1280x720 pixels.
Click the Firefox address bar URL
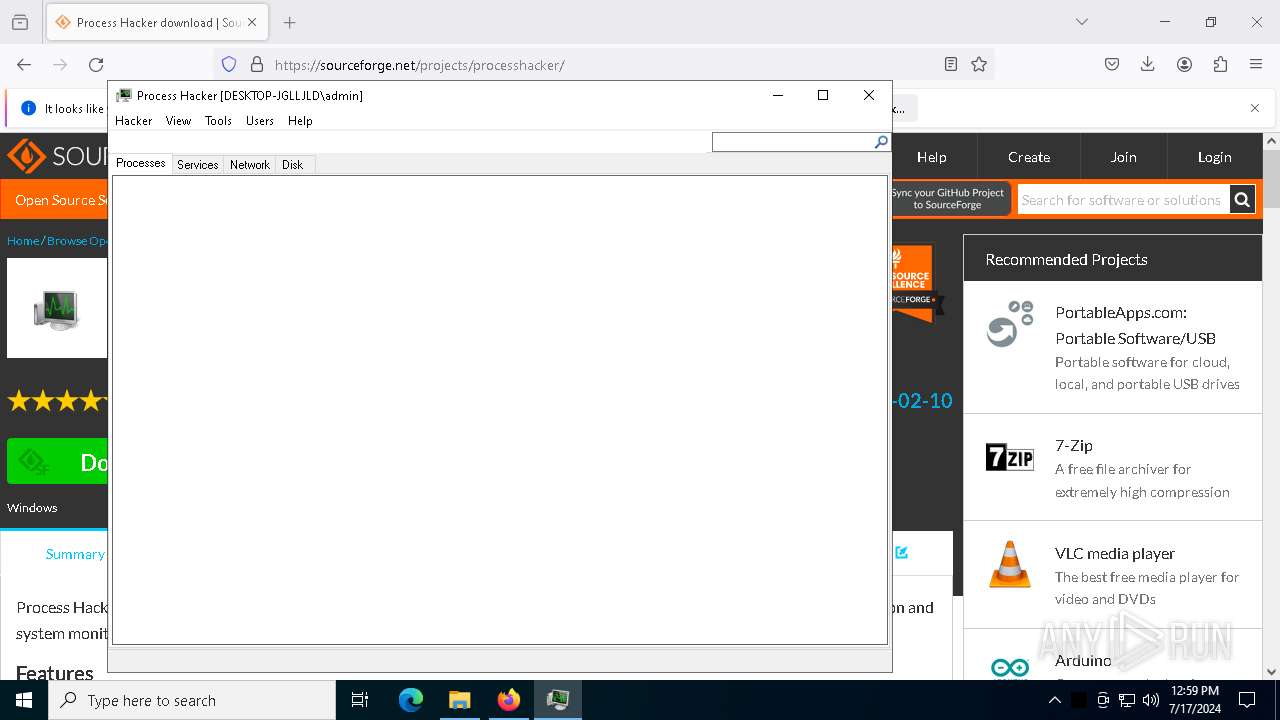pos(419,65)
